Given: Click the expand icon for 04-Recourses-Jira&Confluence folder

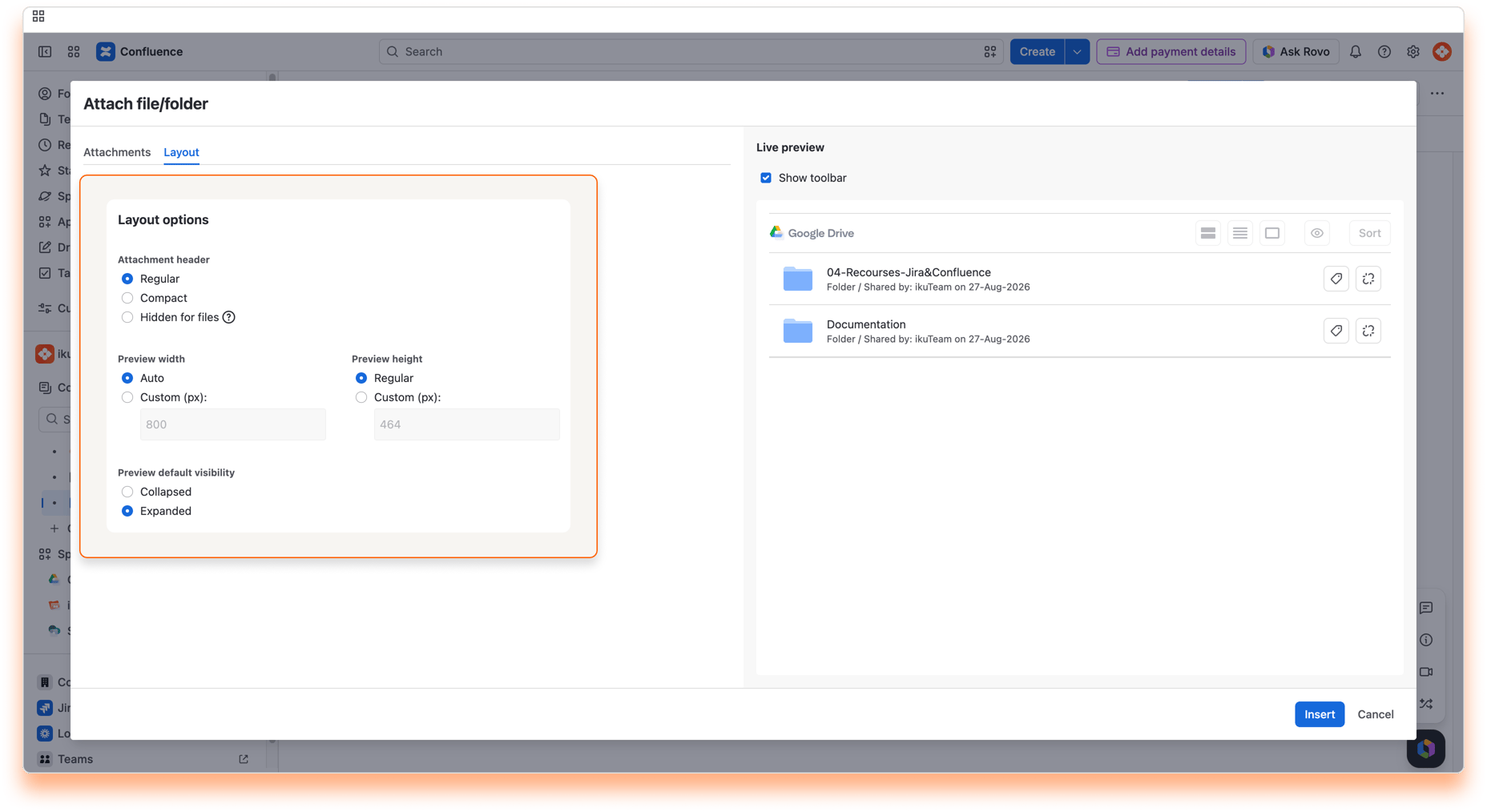Looking at the screenshot, I should [x=1368, y=279].
